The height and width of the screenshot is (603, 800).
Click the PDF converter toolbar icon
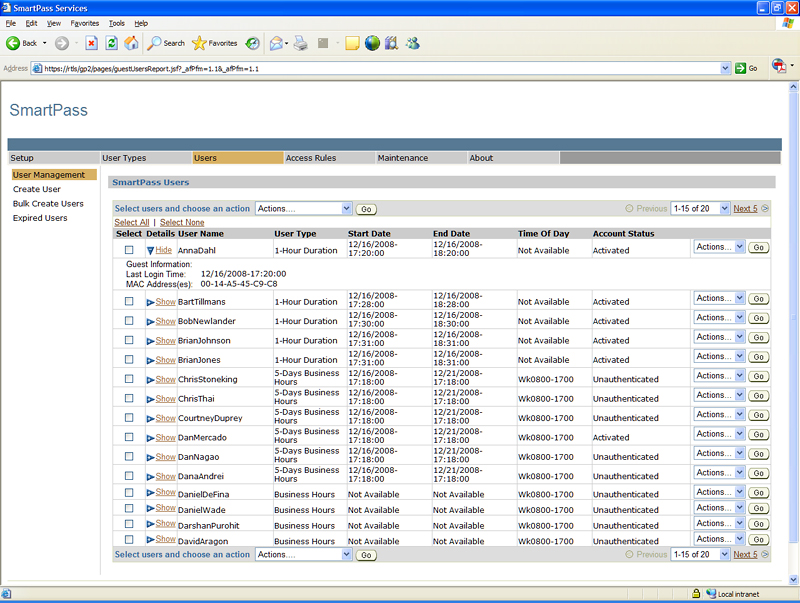[x=779, y=66]
